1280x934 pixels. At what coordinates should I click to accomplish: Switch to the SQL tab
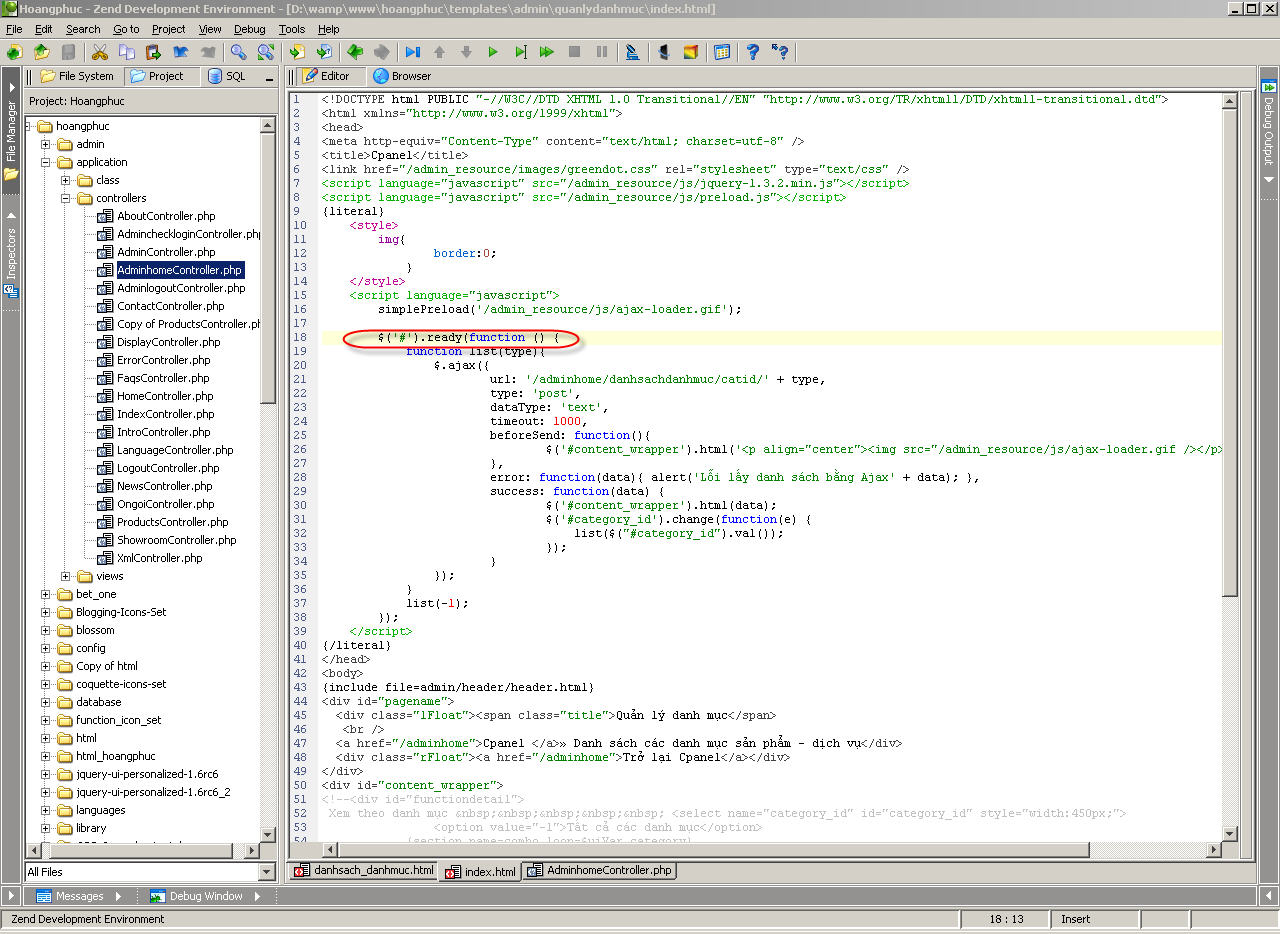pos(226,76)
